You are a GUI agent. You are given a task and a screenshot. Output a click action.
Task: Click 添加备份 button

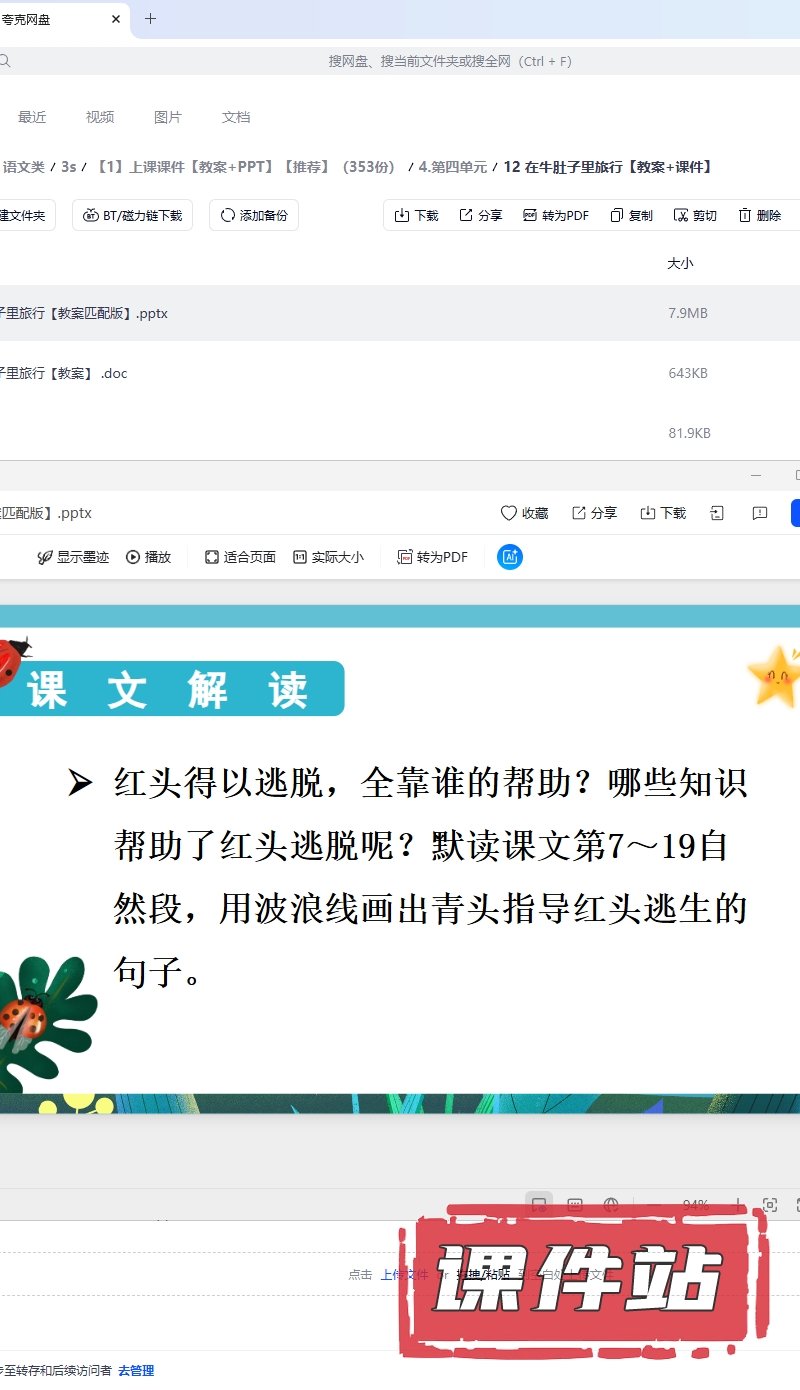tap(254, 215)
